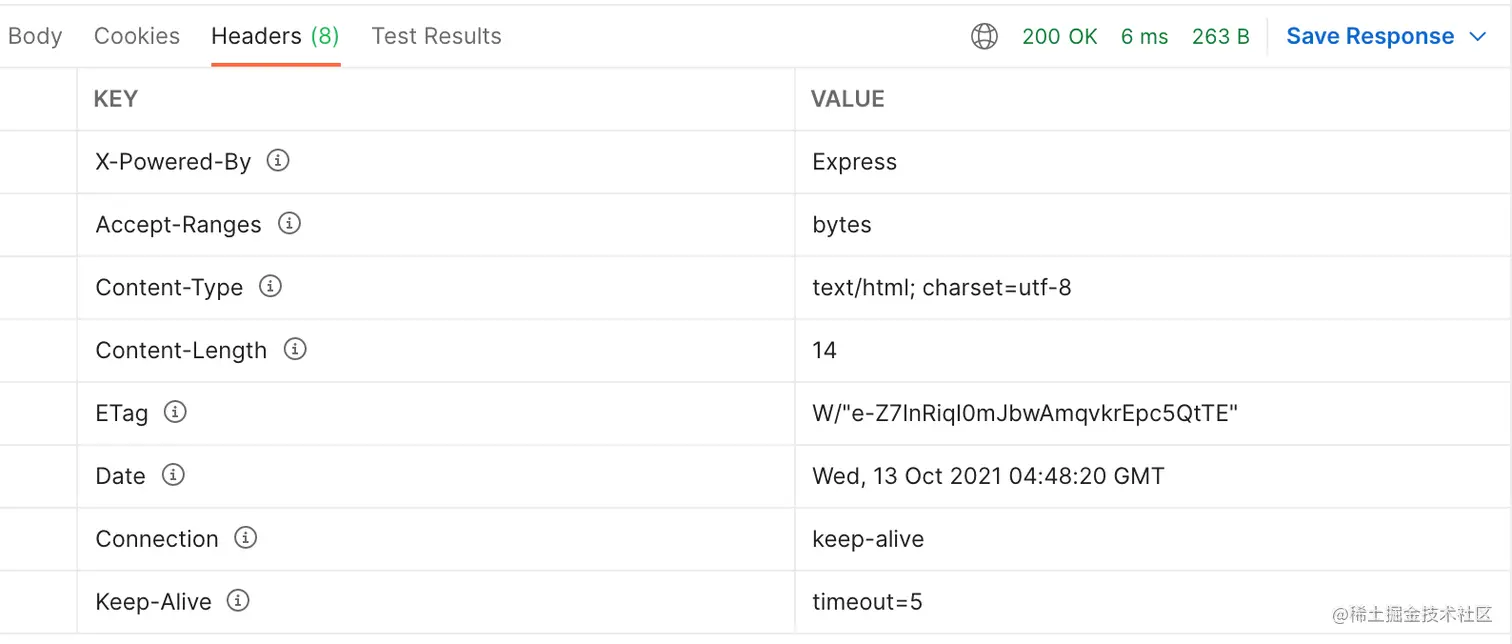
Task: Click the info icon beside ETag
Action: [175, 411]
